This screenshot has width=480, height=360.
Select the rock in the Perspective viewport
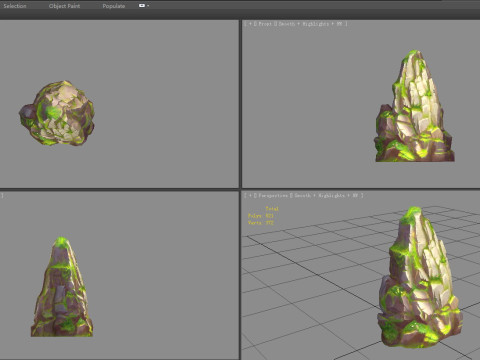pos(420,277)
